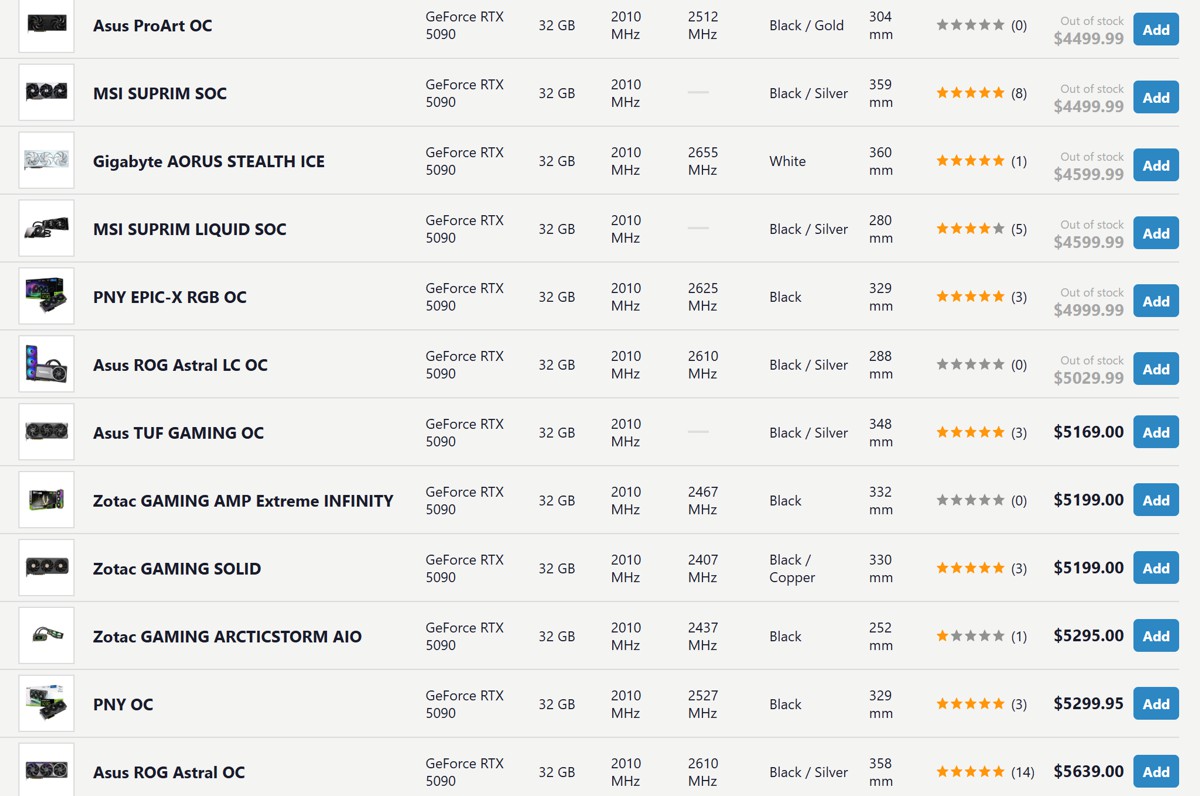
Task: Click the 360 mm length value
Action: click(881, 161)
